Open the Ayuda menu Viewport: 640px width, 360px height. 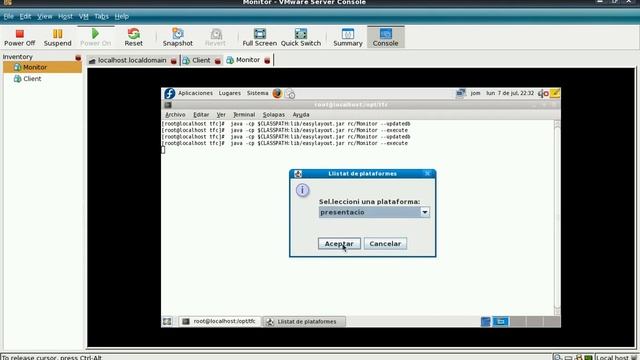[x=301, y=115]
